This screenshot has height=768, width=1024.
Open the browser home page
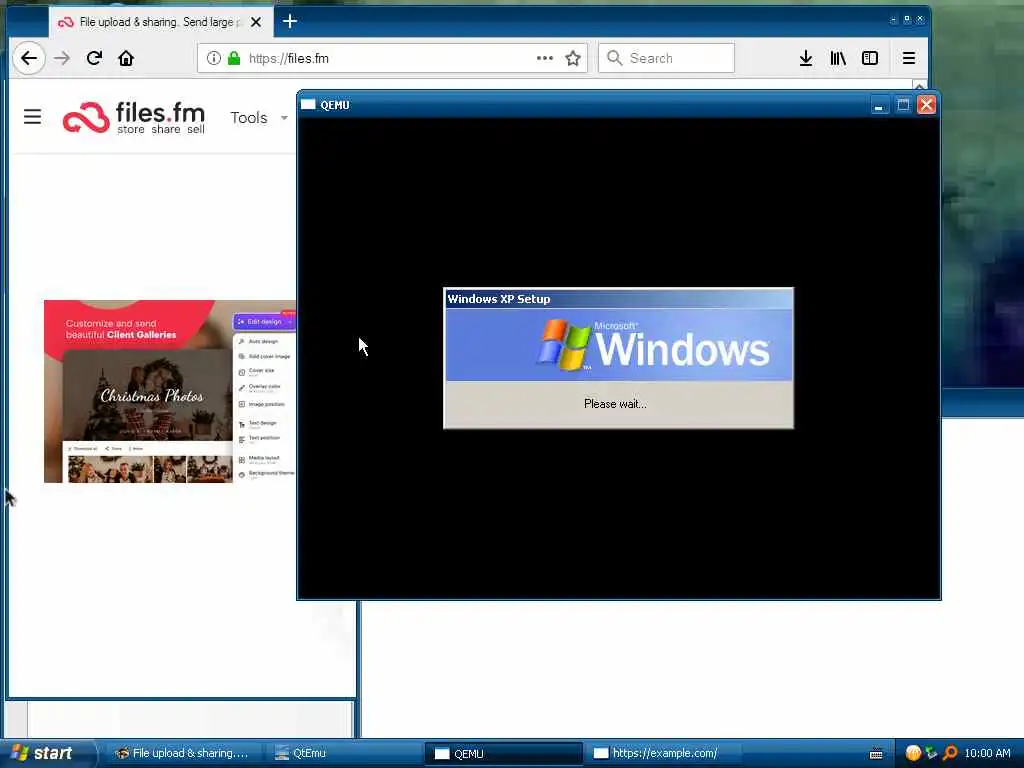click(126, 58)
